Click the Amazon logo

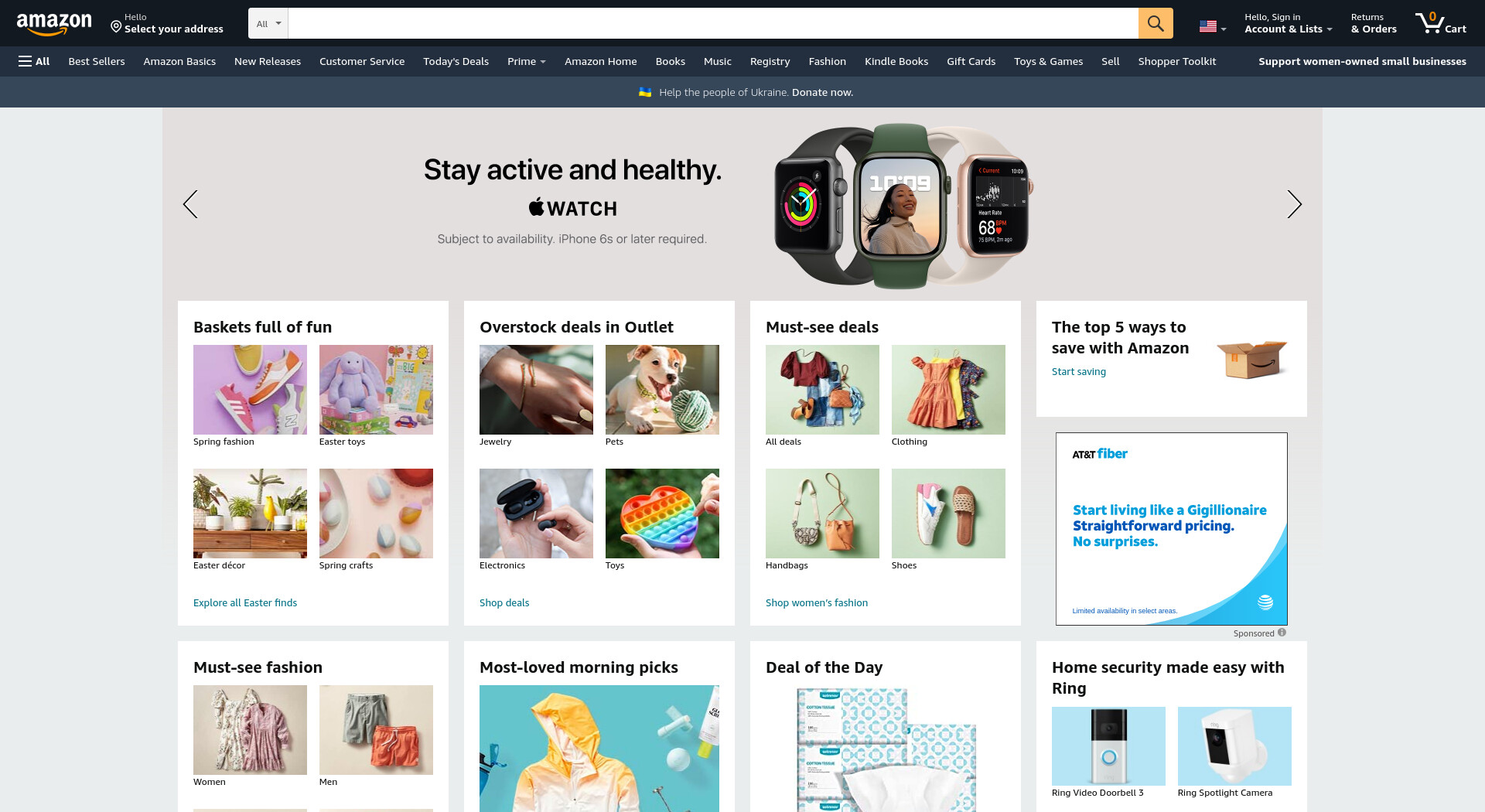point(54,24)
